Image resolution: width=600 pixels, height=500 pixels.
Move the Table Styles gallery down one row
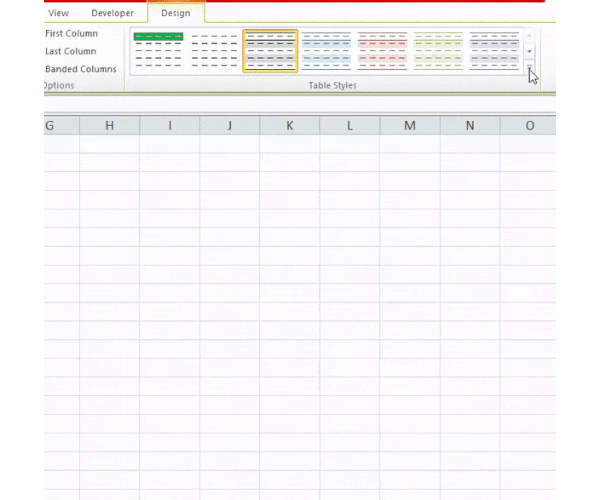[x=529, y=51]
